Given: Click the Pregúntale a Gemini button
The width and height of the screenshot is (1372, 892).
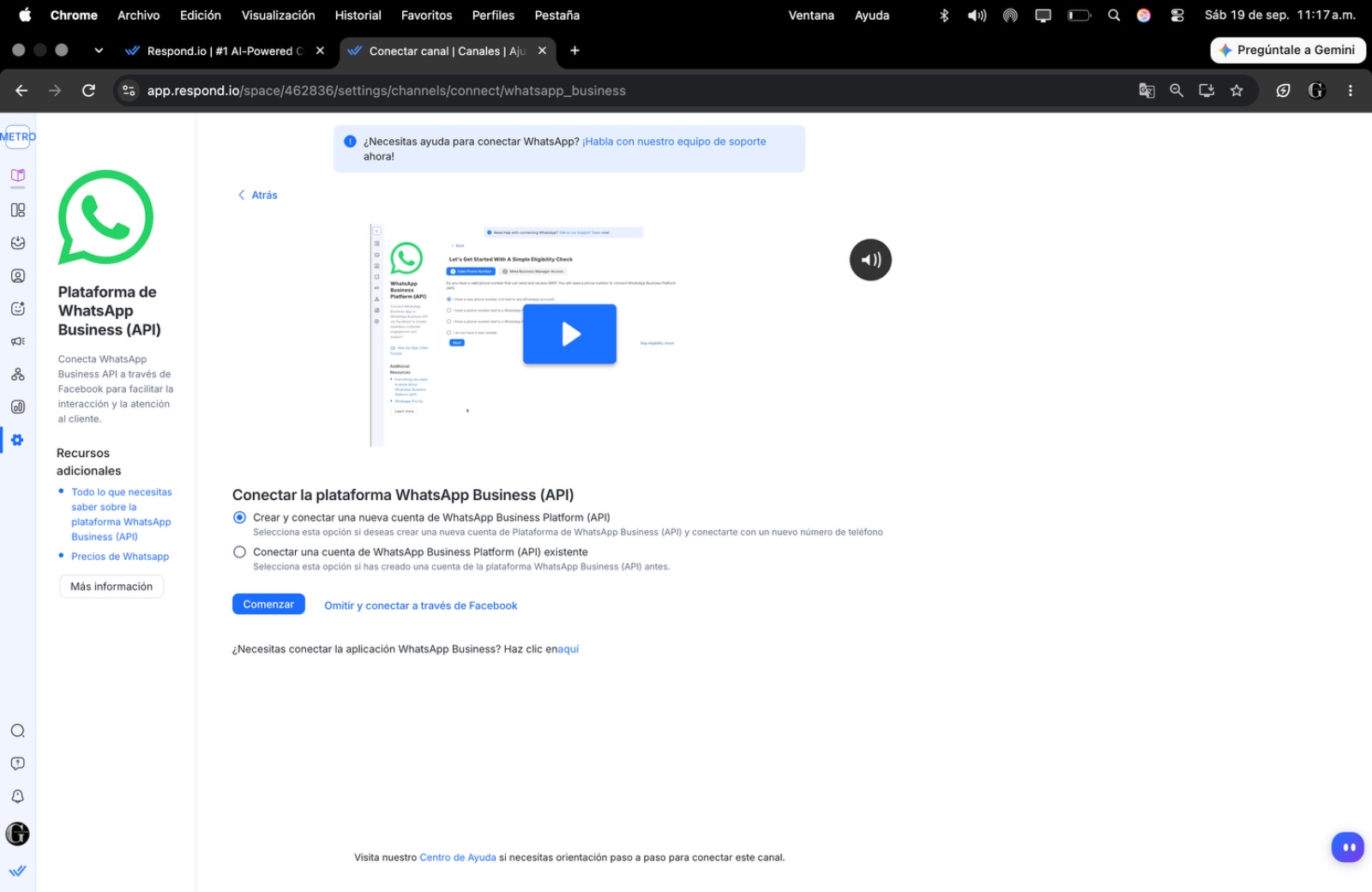Looking at the screenshot, I should click(1288, 51).
